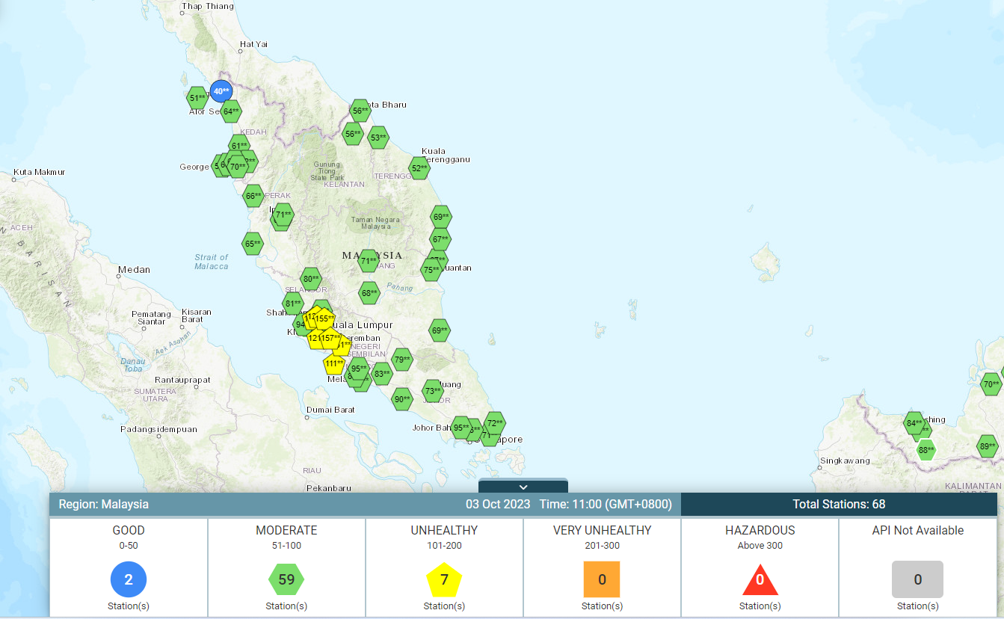Screen dimensions: 1004x619
Task: Click the green marker labeled 65
Action: tap(252, 243)
